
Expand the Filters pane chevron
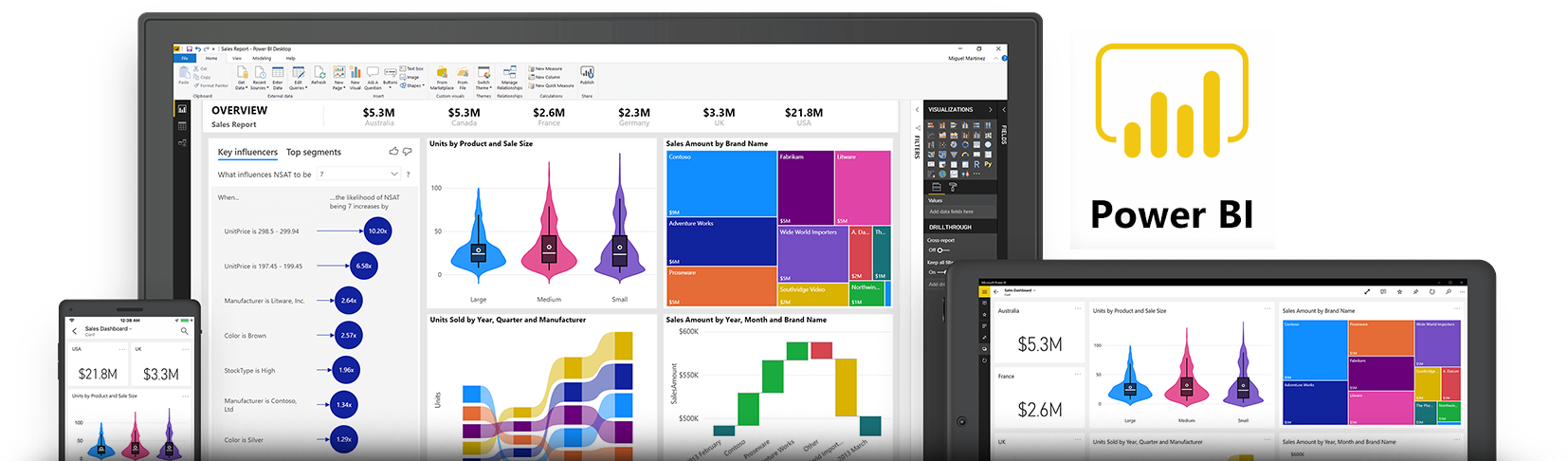pyautogui.click(x=917, y=110)
